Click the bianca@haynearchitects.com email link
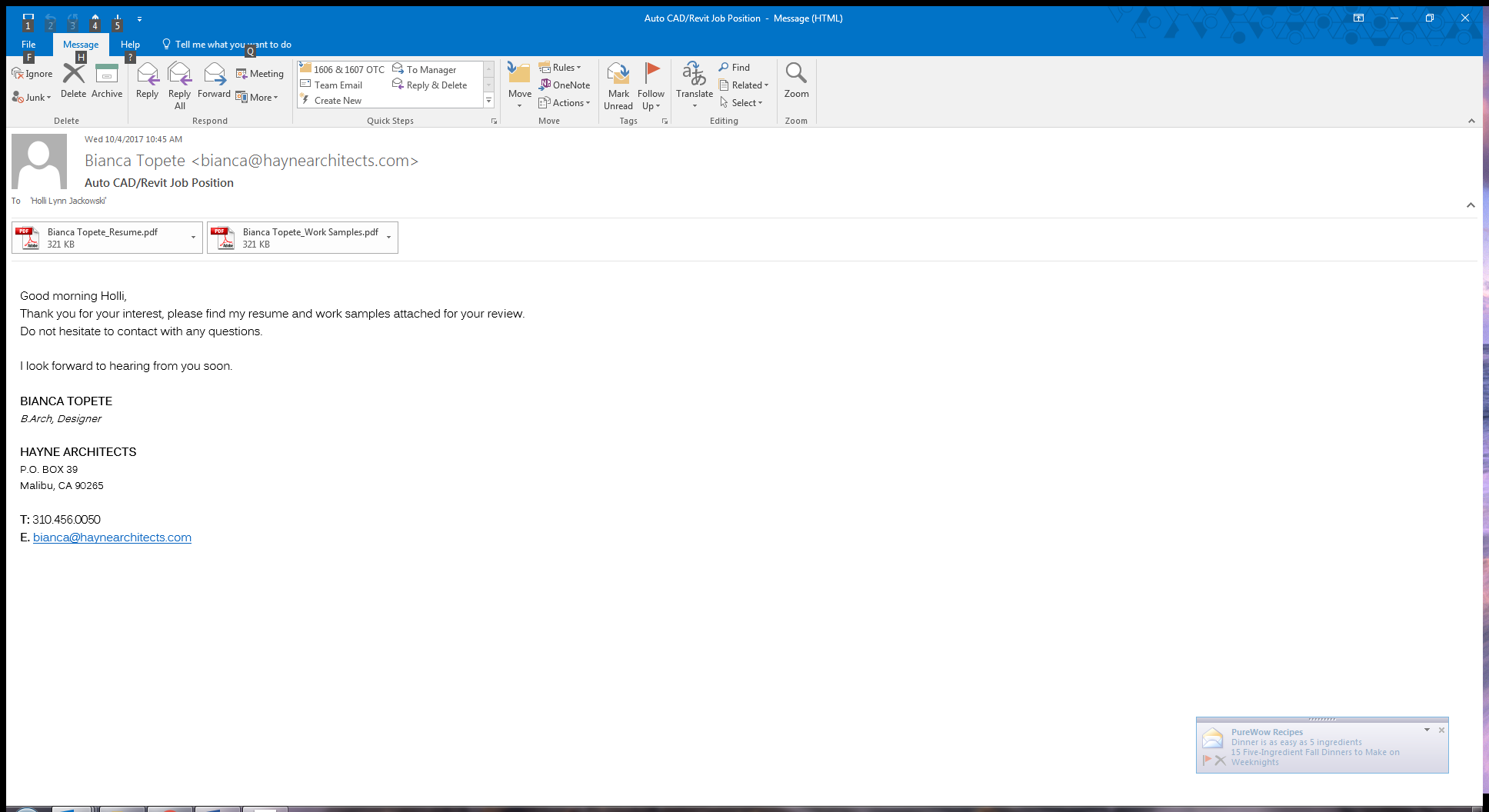This screenshot has width=1489, height=812. [112, 537]
